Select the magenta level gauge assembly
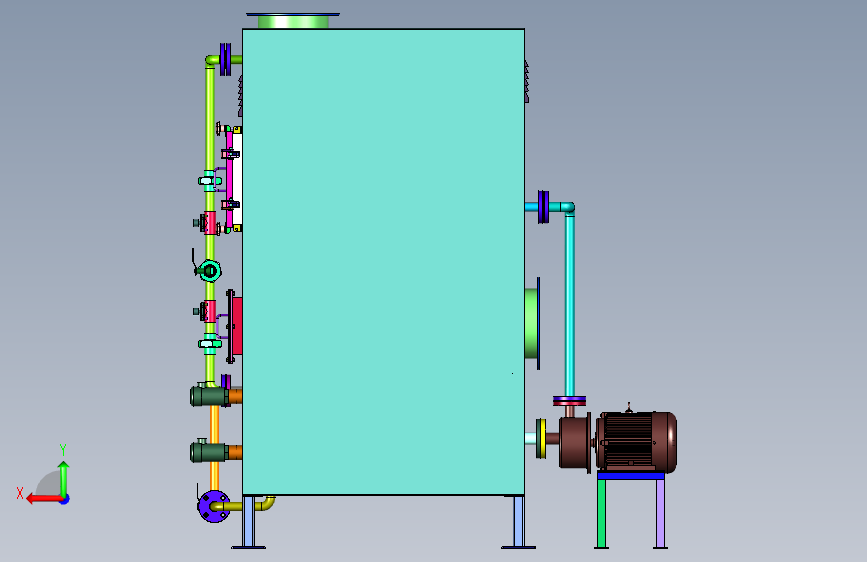The image size is (867, 562). click(x=229, y=179)
